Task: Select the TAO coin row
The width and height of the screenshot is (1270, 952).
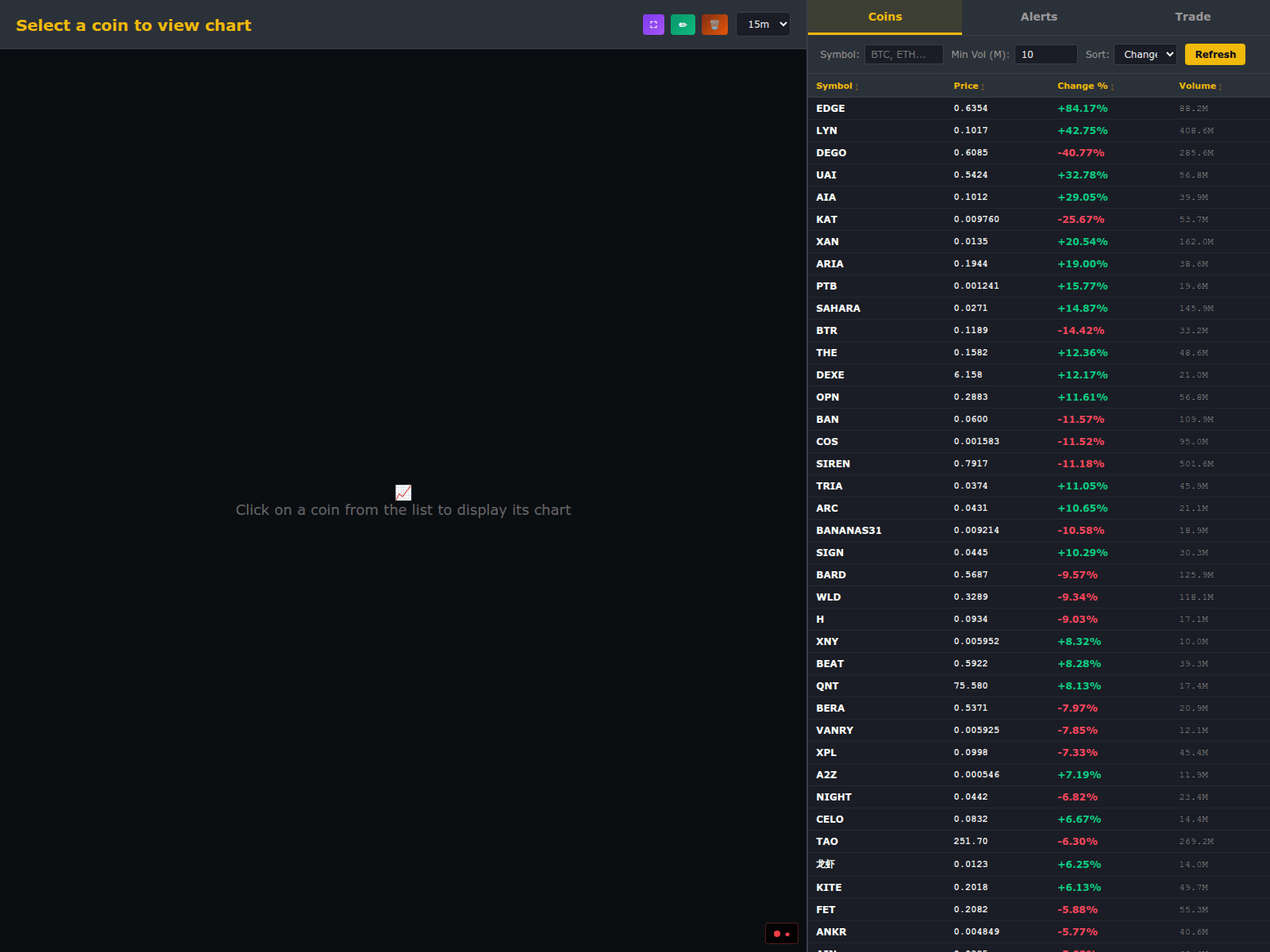Action: [1039, 842]
